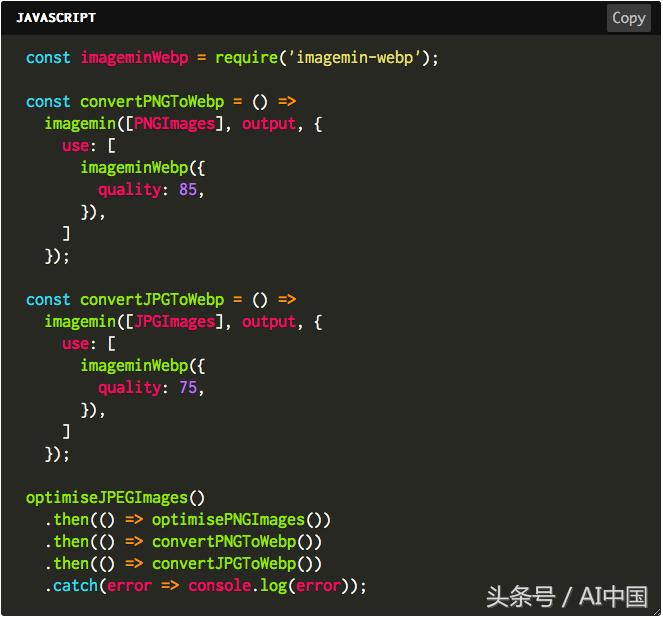Click optimiseJPEGImages() call
This screenshot has width=663, height=617.
point(115,498)
